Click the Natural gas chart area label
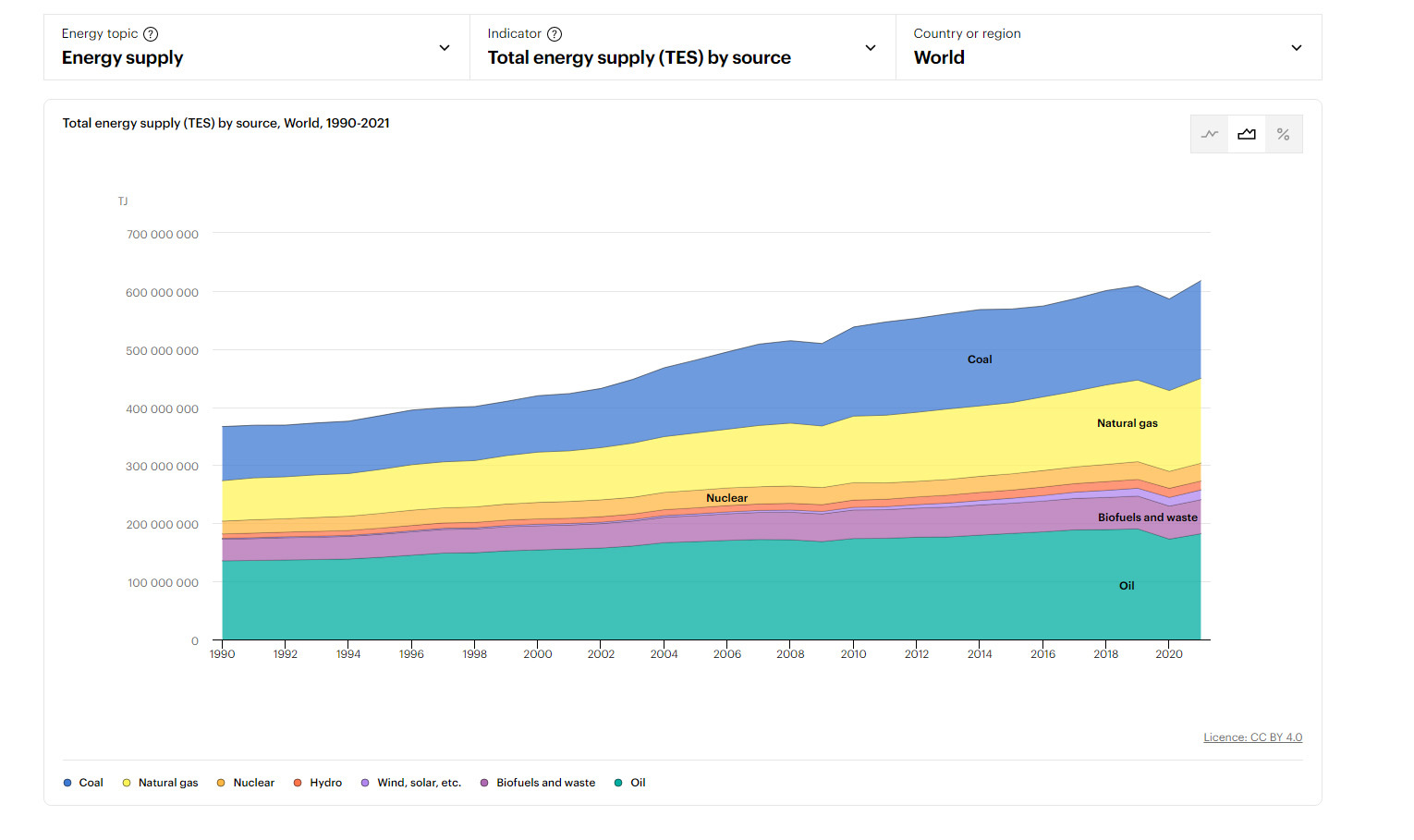This screenshot has width=1414, height=840. pos(1127,423)
